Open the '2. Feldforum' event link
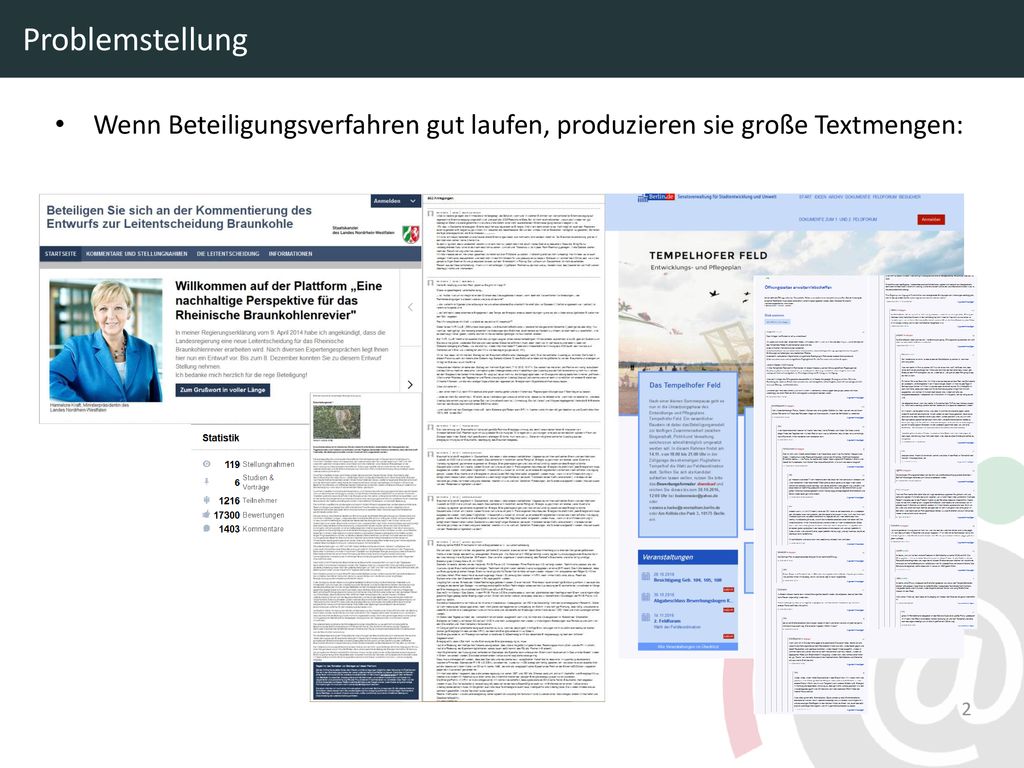Screen dimensions: 1024x768 [x=666, y=621]
